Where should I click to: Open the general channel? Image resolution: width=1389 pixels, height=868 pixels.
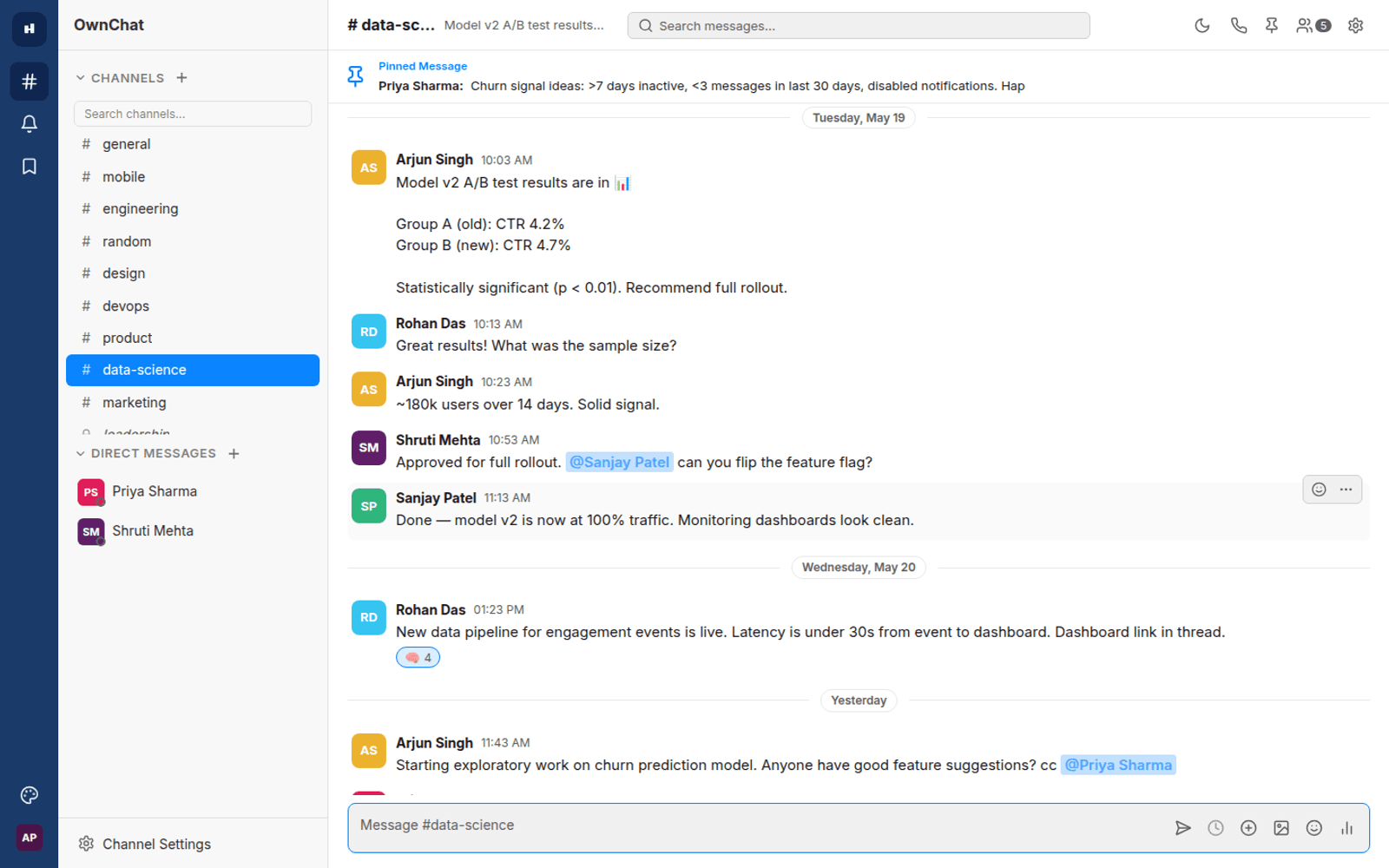point(193,144)
